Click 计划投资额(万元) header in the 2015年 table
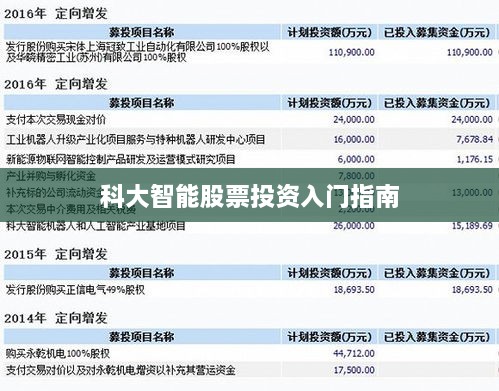Image resolution: width=499 pixels, height=391 pixels. (x=329, y=273)
